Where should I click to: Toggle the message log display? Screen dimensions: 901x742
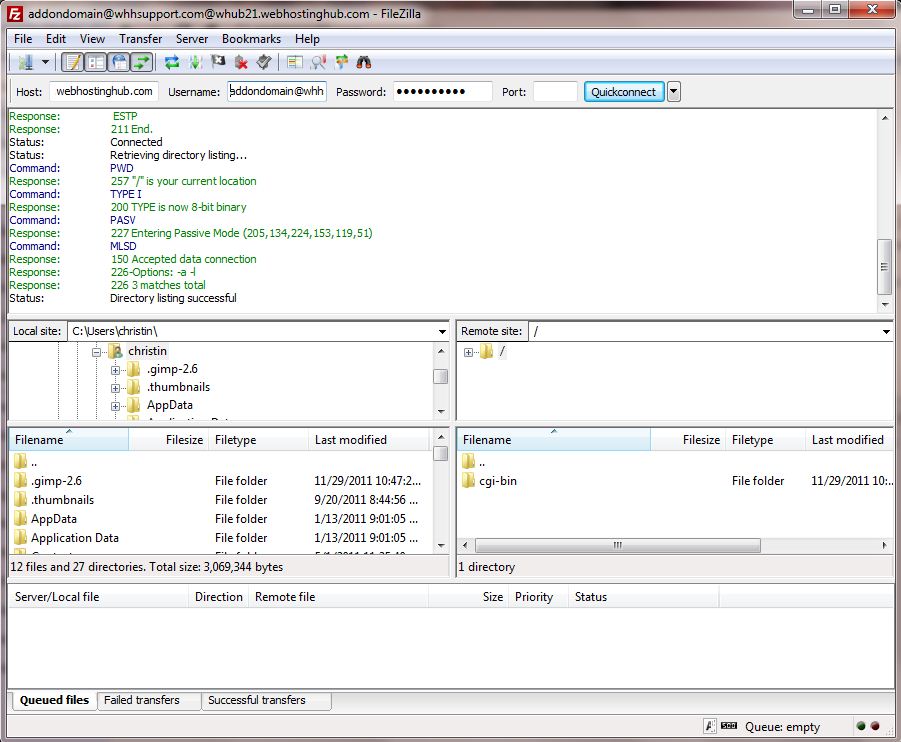[x=73, y=62]
